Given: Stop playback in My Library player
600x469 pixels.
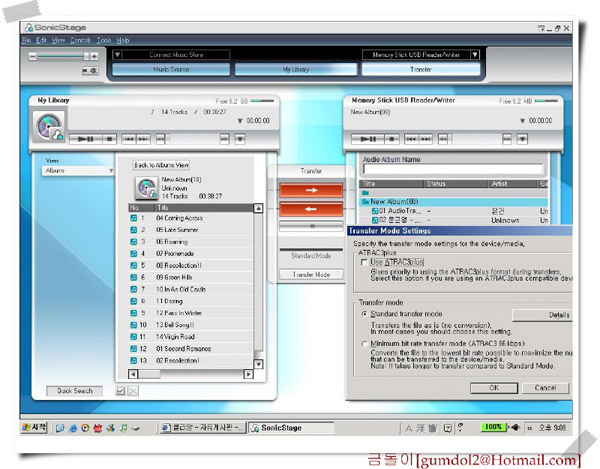Looking at the screenshot, I should pyautogui.click(x=110, y=139).
